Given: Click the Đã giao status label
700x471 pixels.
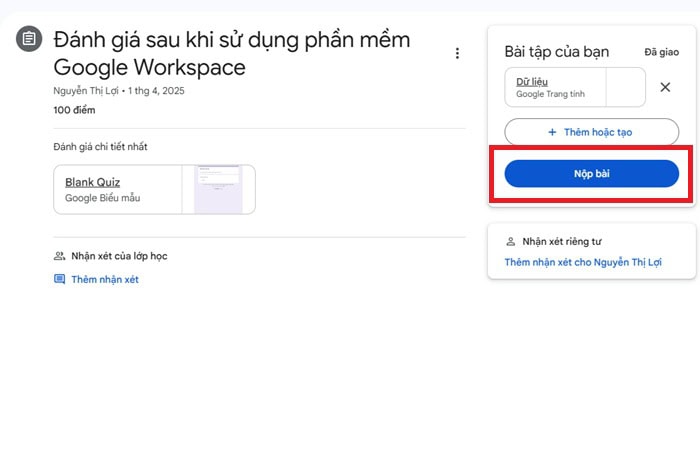Looking at the screenshot, I should coord(661,51).
